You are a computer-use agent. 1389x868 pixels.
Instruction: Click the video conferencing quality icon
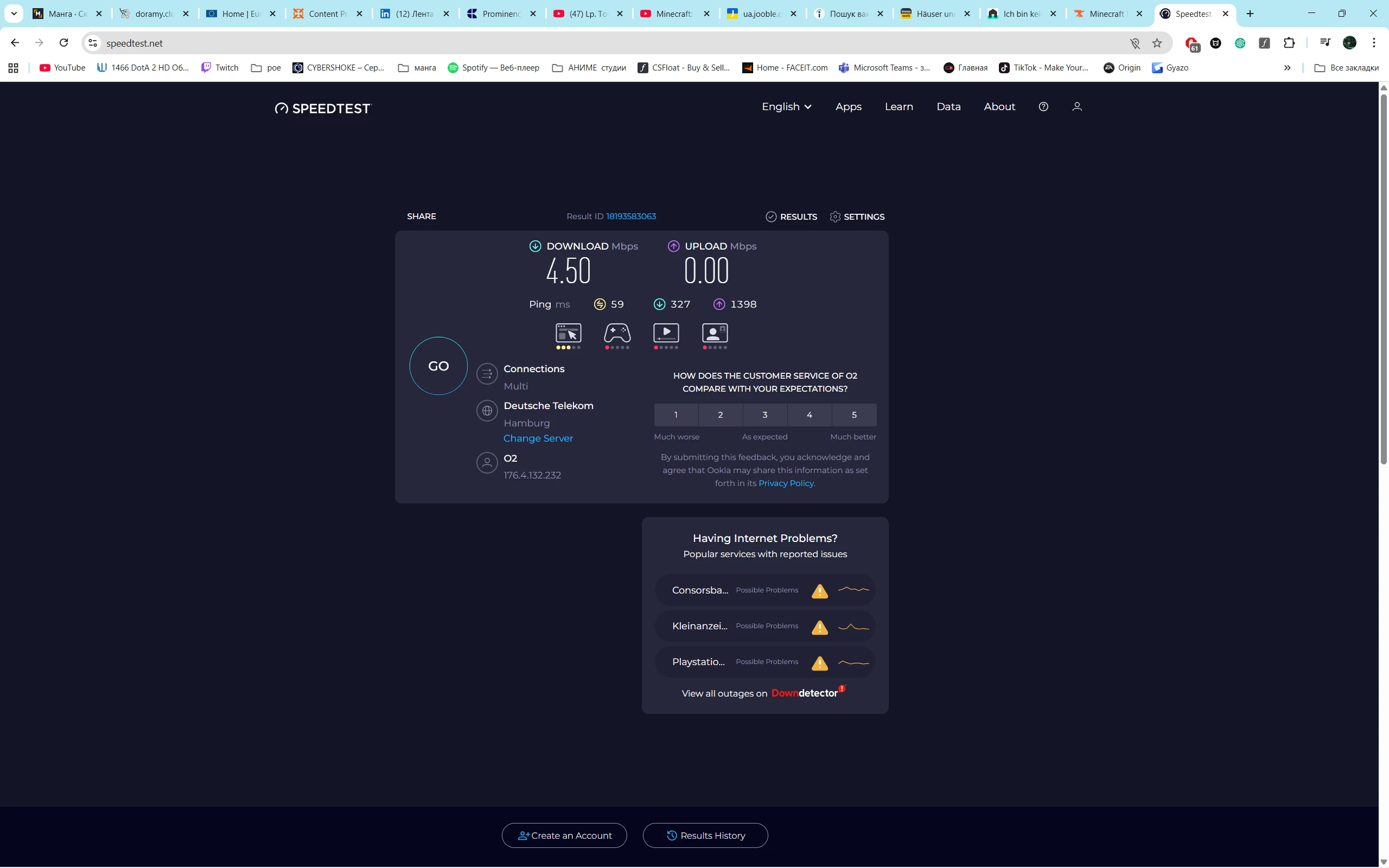pyautogui.click(x=715, y=333)
